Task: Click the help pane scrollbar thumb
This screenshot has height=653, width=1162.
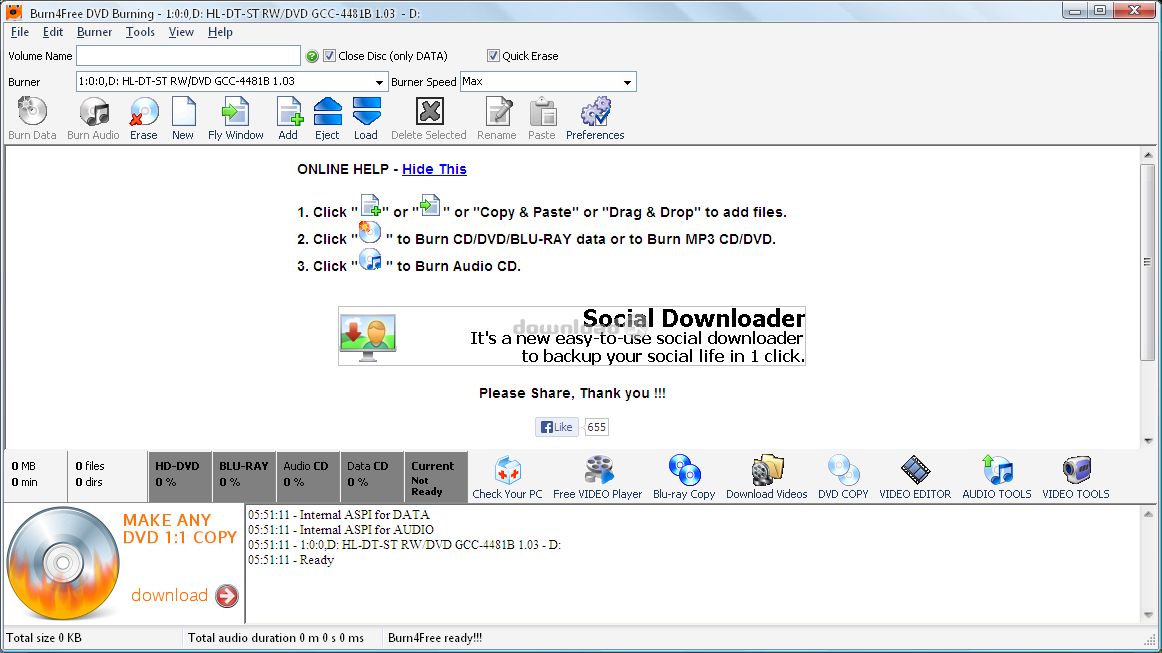Action: click(x=1148, y=262)
